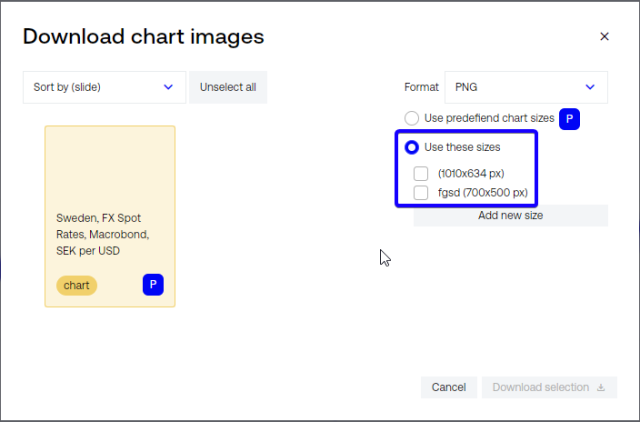Click the yellow chart tag label

pyautogui.click(x=77, y=285)
